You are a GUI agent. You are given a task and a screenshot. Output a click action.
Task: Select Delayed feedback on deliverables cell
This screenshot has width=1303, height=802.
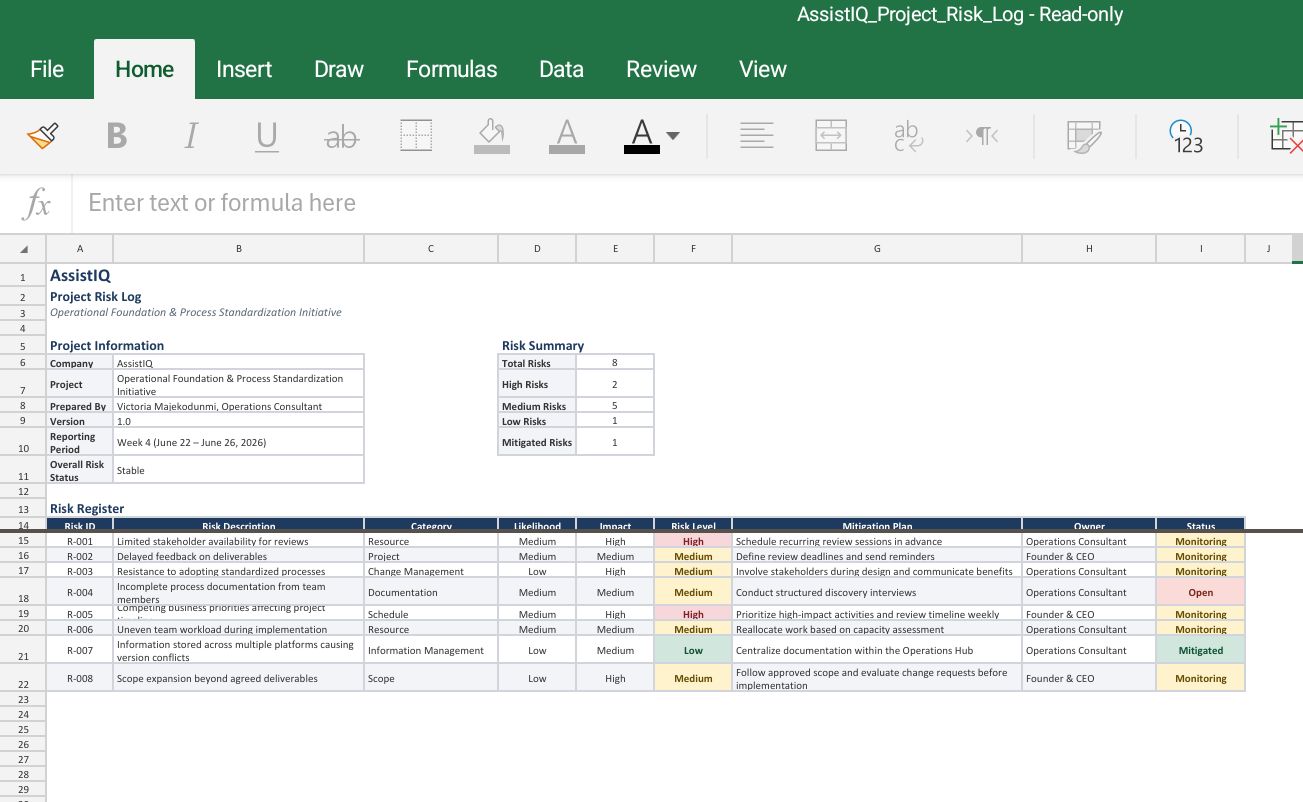(x=239, y=556)
